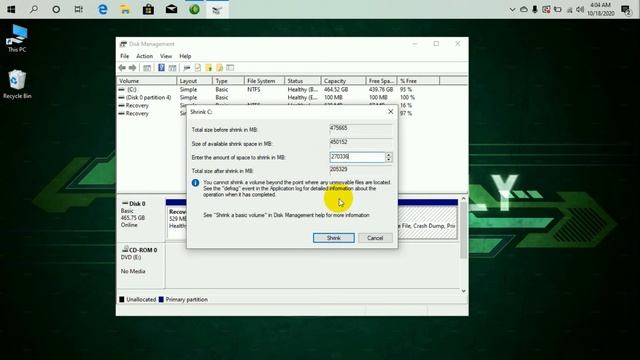Image resolution: width=640 pixels, height=360 pixels.
Task: Click the last list-view toolbar icon
Action: point(230,68)
